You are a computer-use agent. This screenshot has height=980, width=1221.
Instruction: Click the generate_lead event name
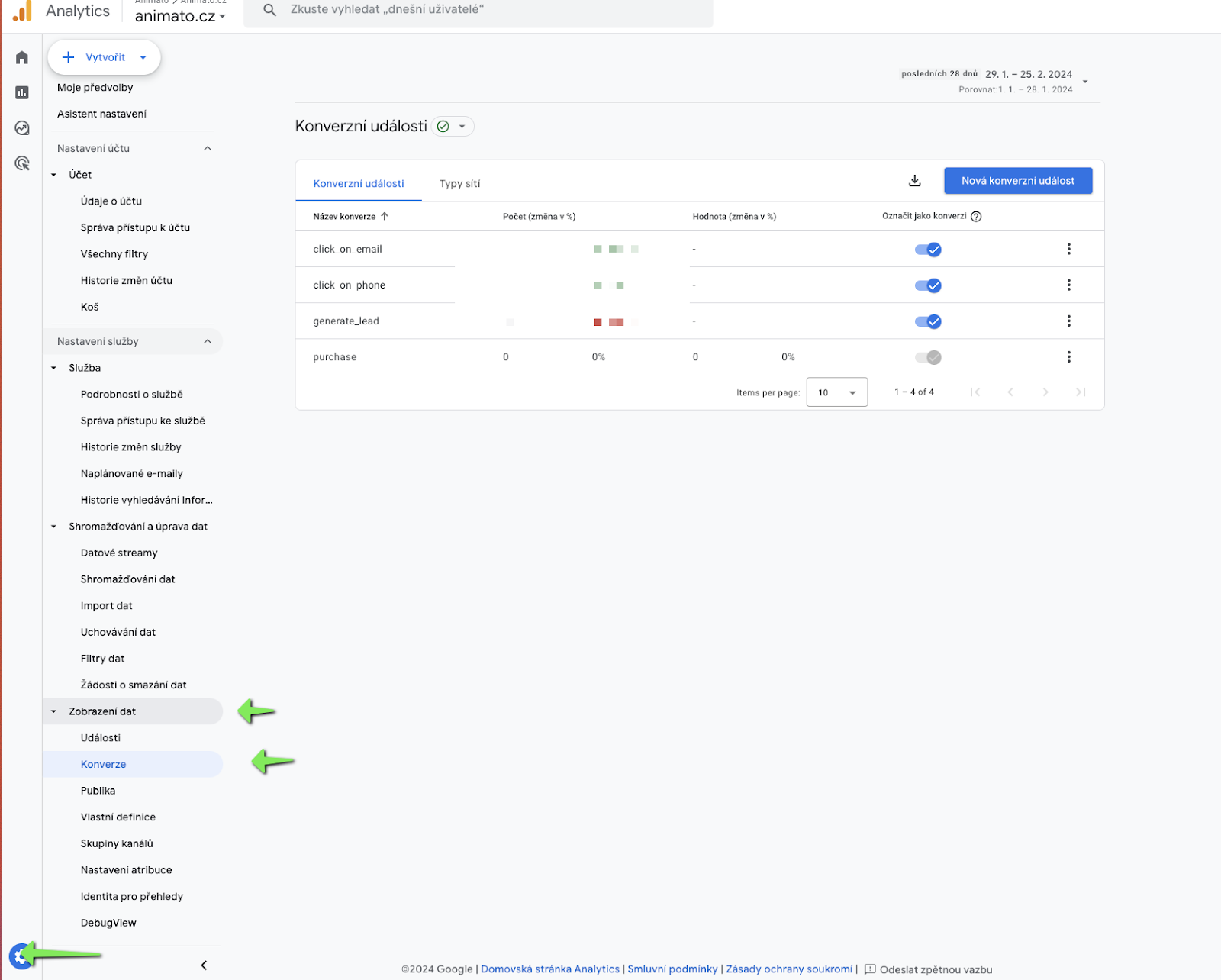pos(346,321)
